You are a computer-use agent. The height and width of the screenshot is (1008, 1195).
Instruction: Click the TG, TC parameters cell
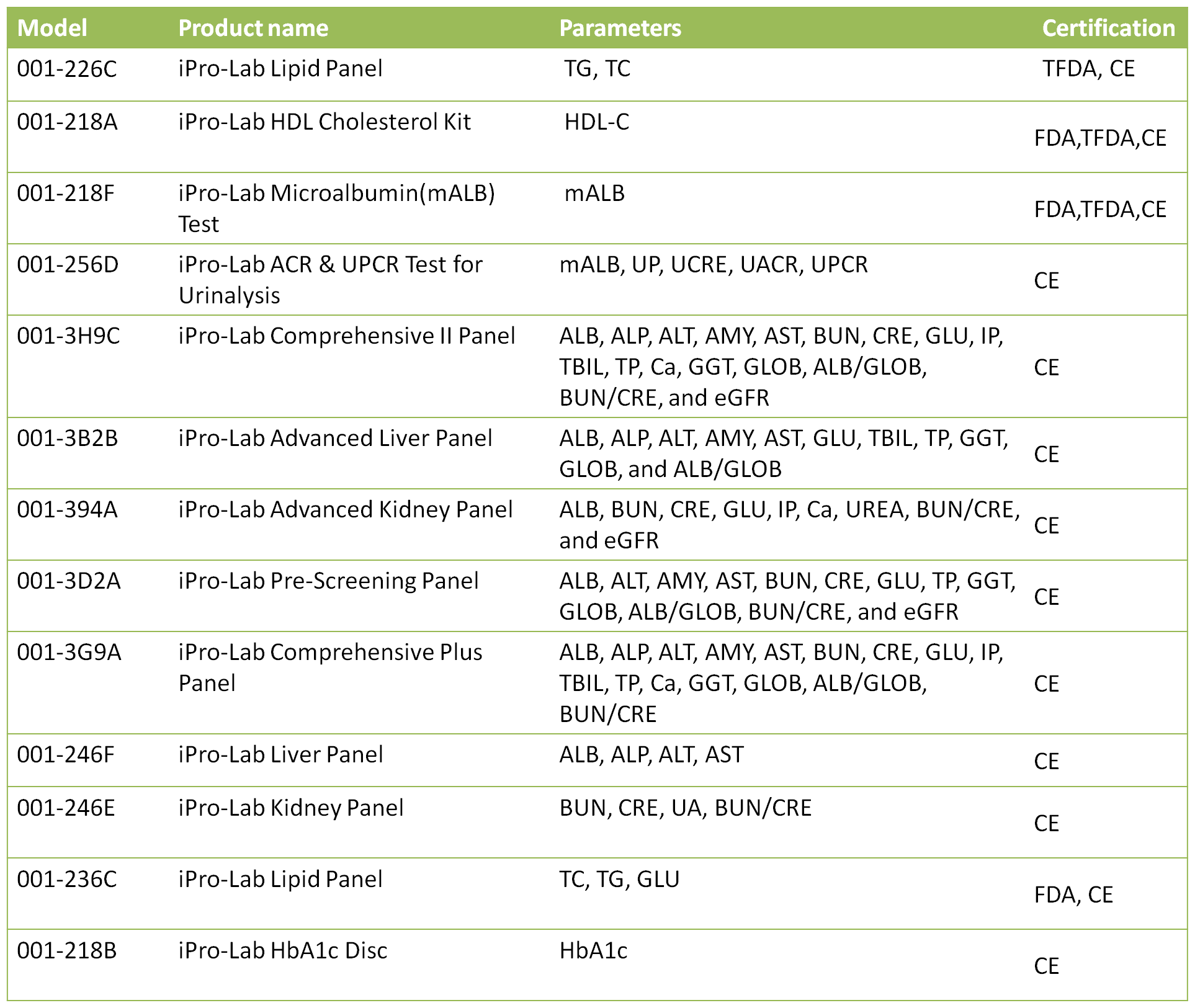tap(597, 69)
